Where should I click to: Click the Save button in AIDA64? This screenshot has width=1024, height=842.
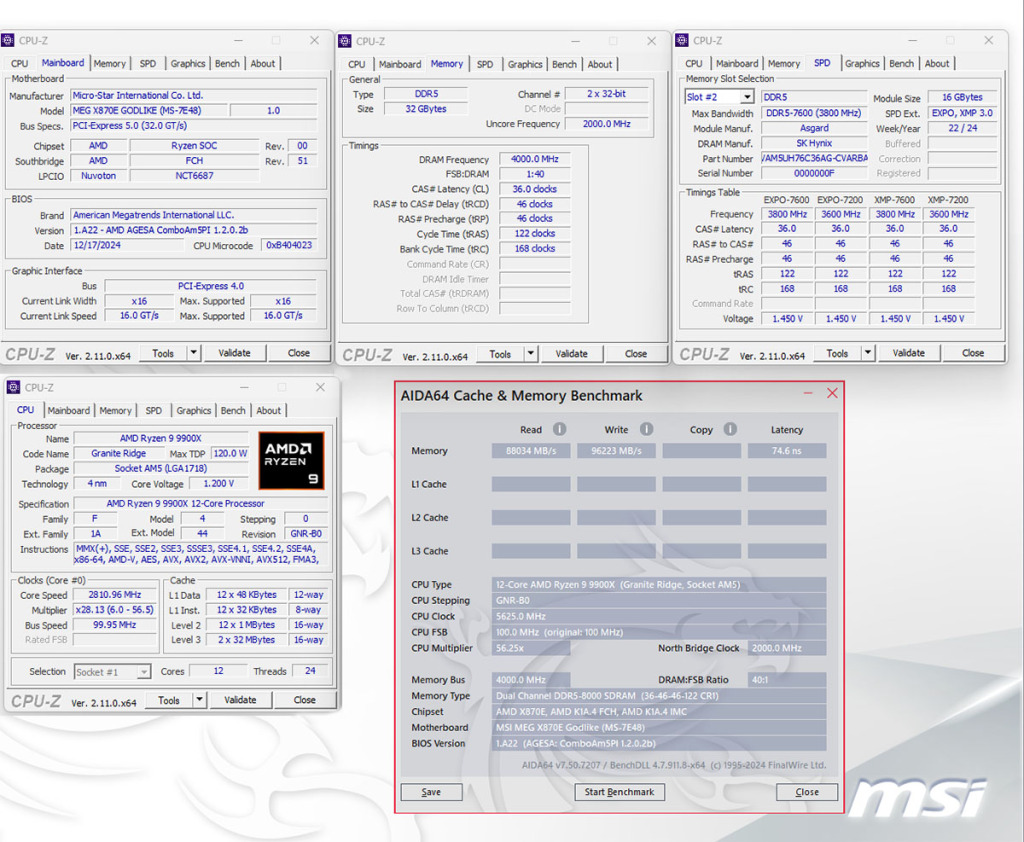point(431,792)
